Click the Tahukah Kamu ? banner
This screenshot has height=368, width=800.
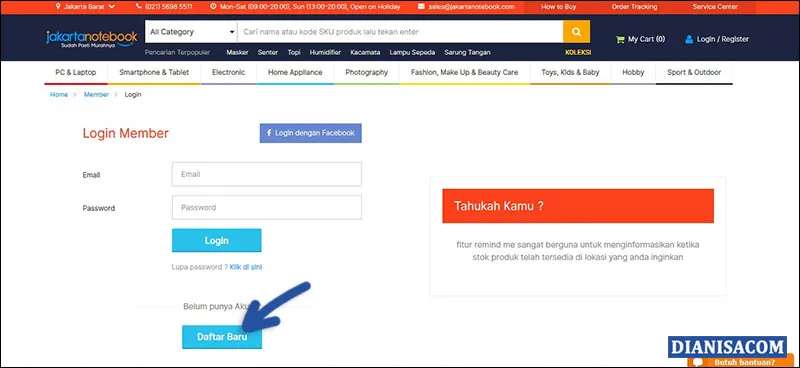coord(578,206)
